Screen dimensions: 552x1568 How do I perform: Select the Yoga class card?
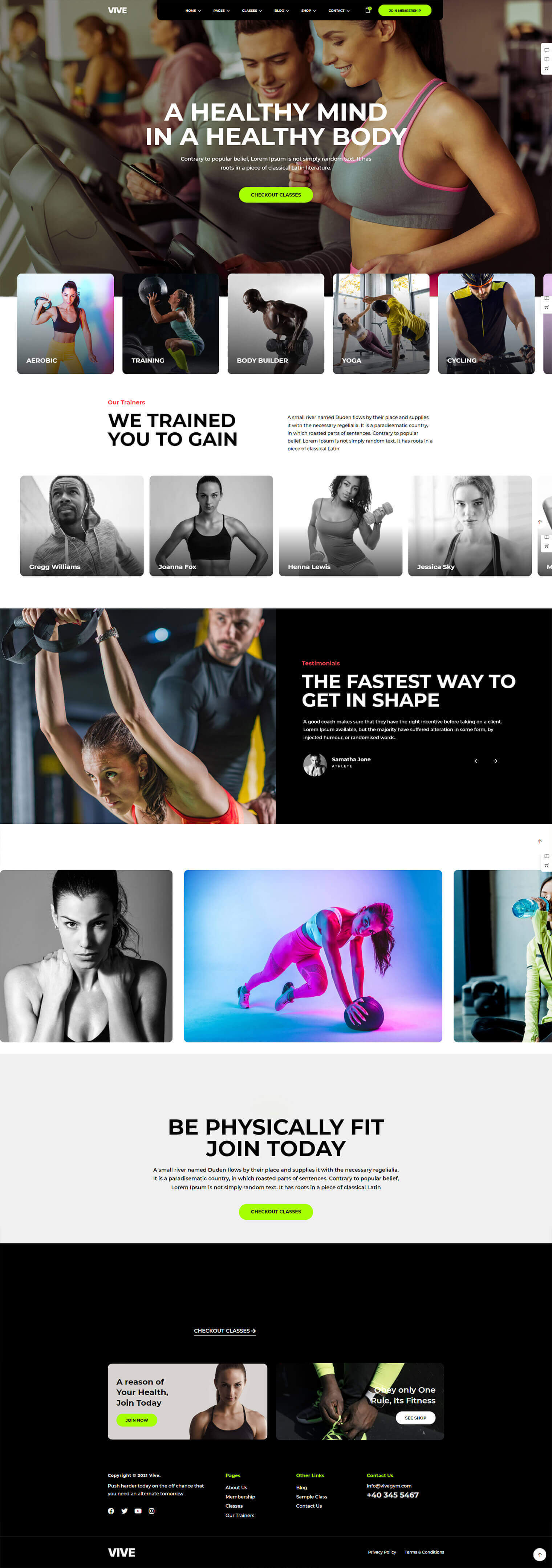[x=381, y=324]
